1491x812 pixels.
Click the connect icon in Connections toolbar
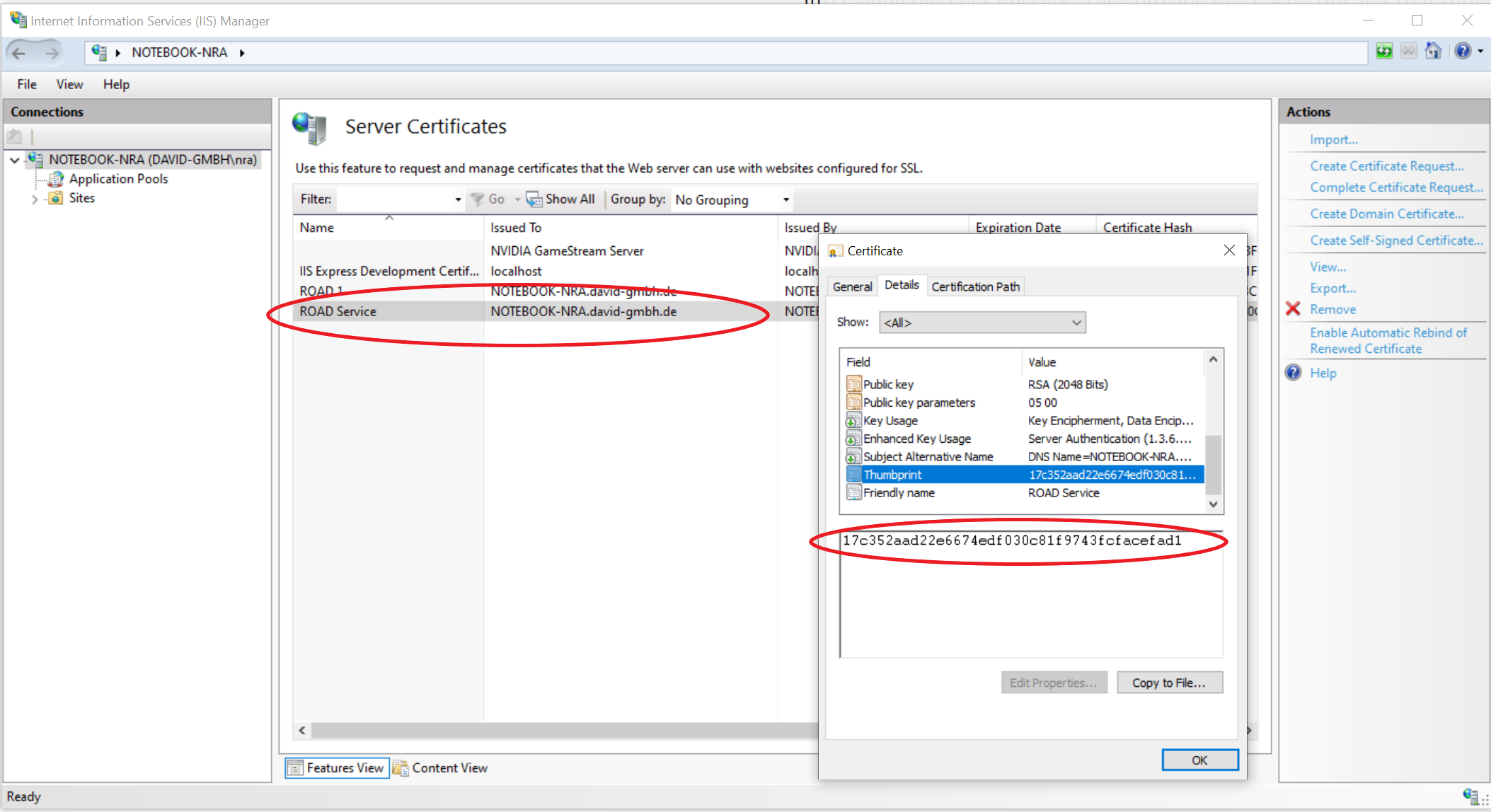point(15,137)
